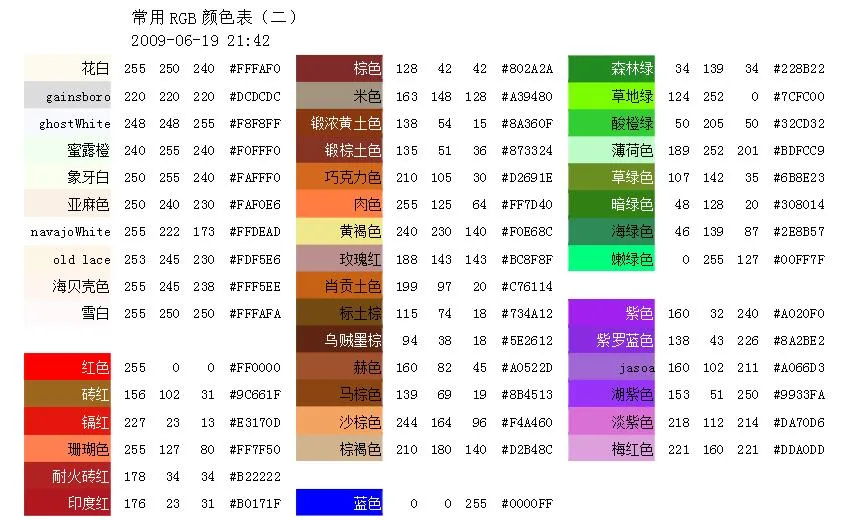
Task: Choose the 湖紫色 swatch
Action: click(611, 394)
